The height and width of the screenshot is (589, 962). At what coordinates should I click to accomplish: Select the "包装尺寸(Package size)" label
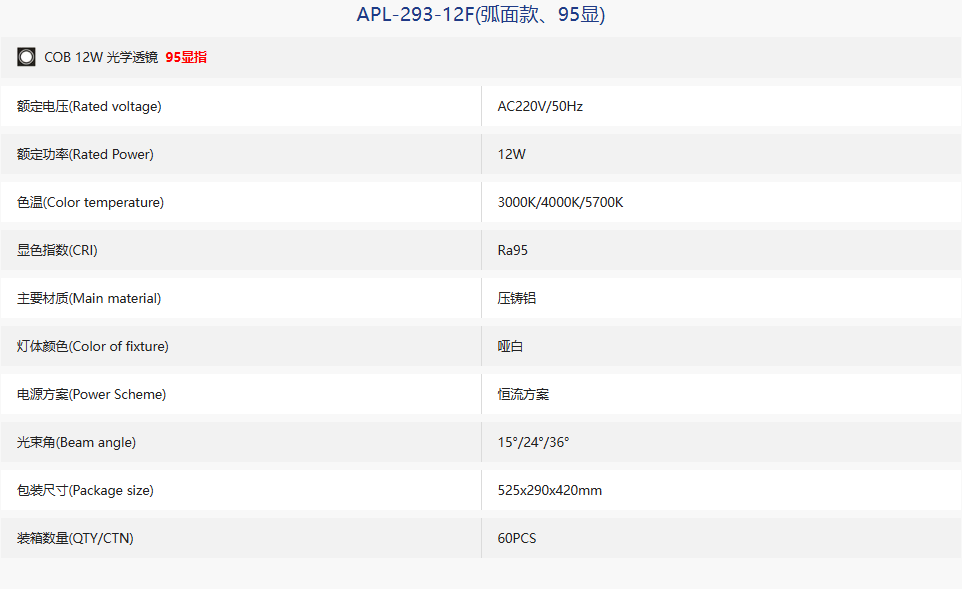(85, 490)
